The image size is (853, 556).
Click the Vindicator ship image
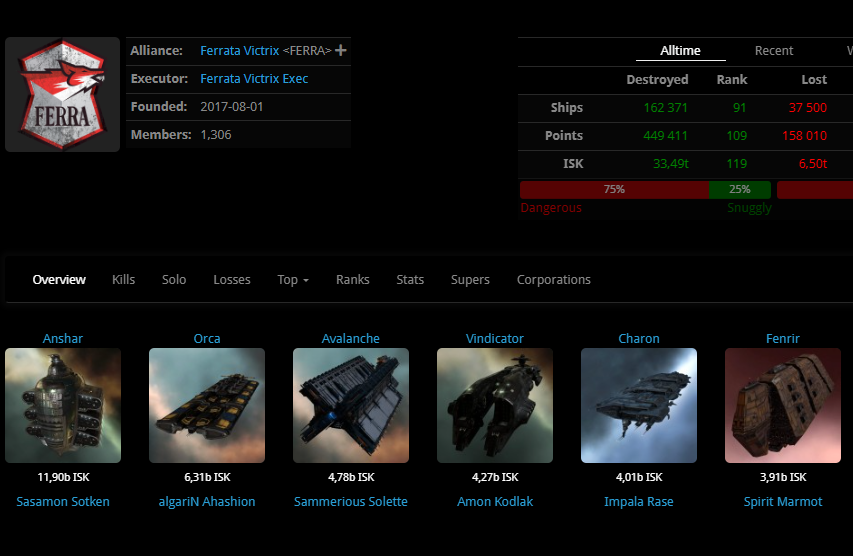click(495, 405)
